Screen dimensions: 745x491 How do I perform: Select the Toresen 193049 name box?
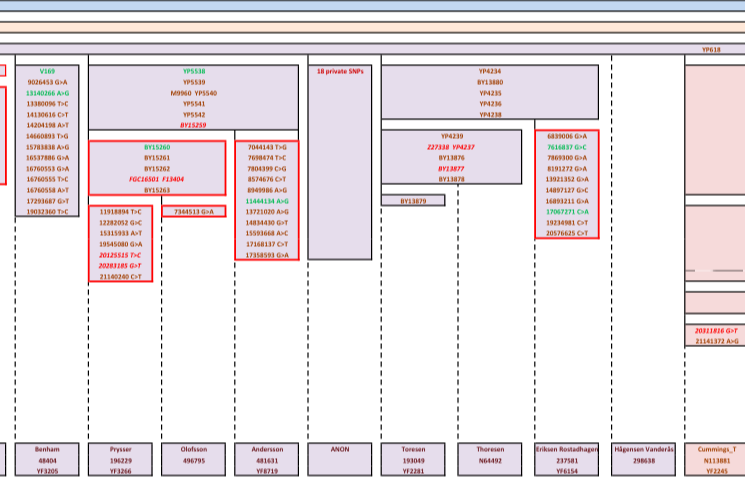(x=414, y=460)
